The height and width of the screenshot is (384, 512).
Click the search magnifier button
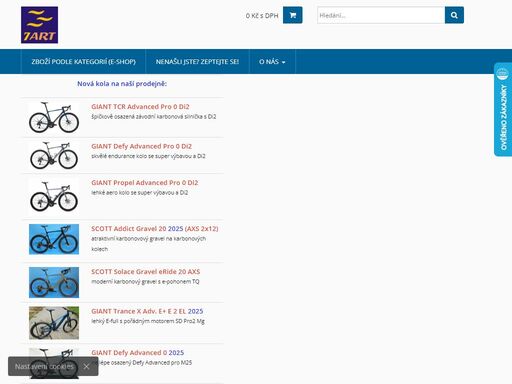[454, 15]
